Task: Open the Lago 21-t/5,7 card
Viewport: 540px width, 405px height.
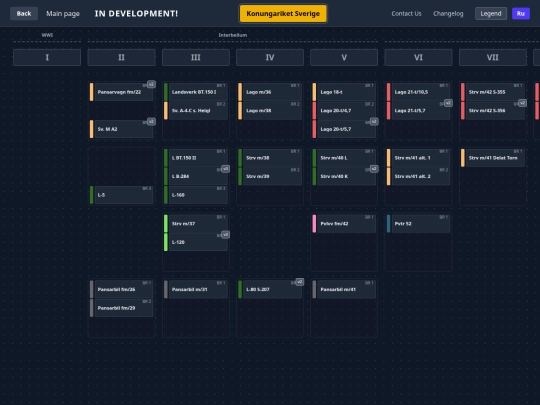Action: 418,111
